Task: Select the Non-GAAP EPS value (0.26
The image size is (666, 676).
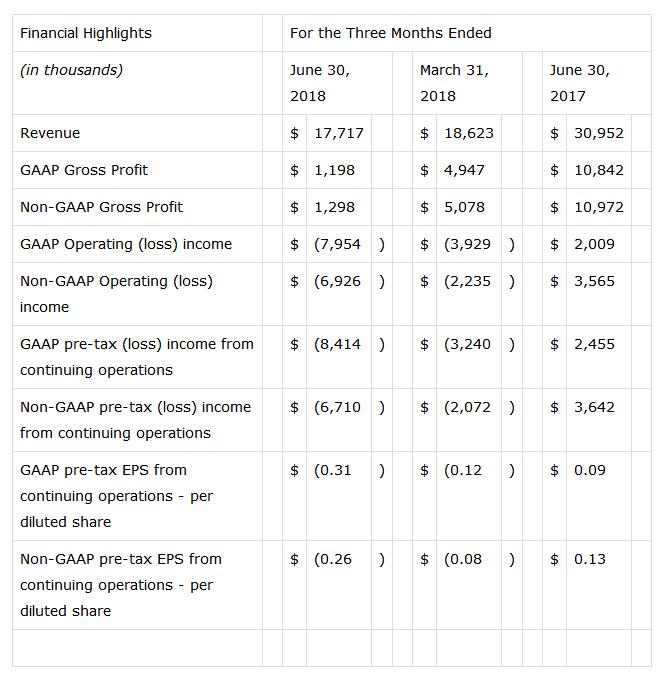Action: pos(333,559)
